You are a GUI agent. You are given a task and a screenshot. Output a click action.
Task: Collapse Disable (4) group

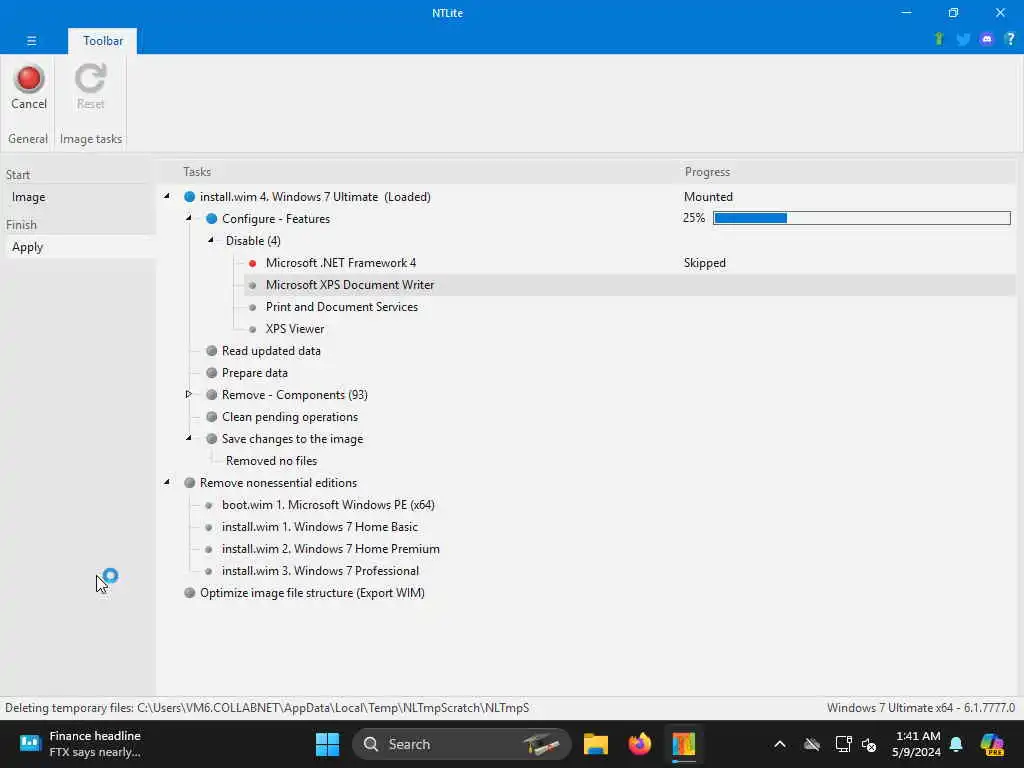(x=210, y=240)
